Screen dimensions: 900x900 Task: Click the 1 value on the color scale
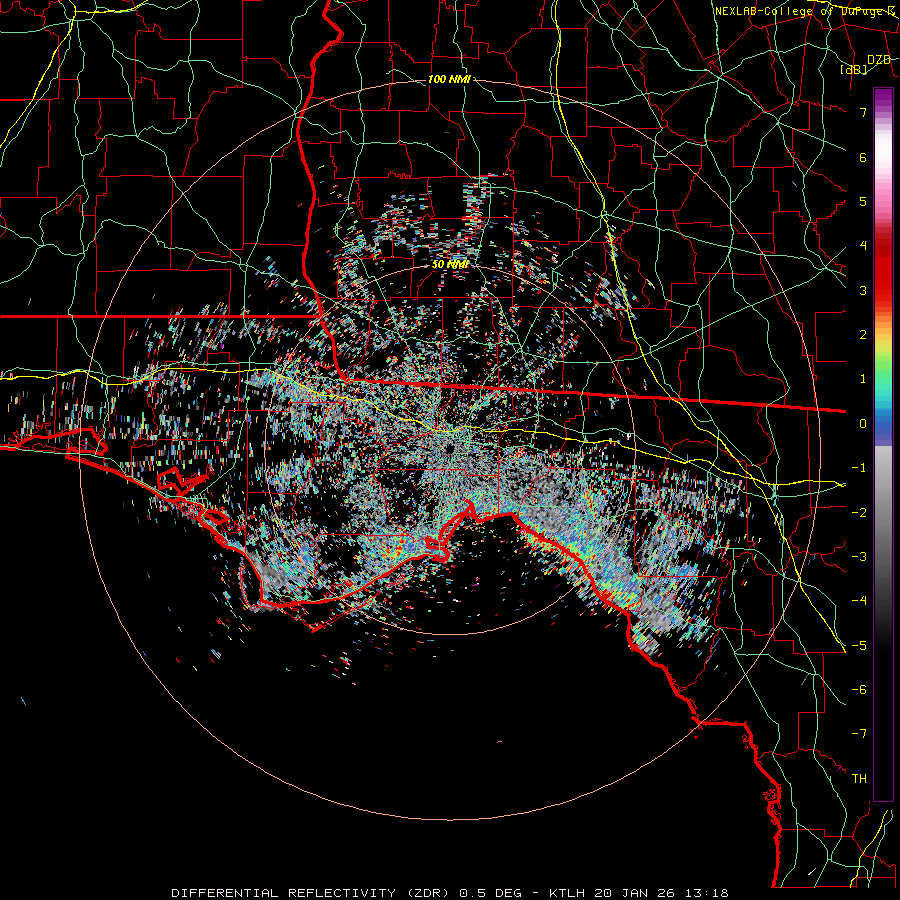coord(863,379)
